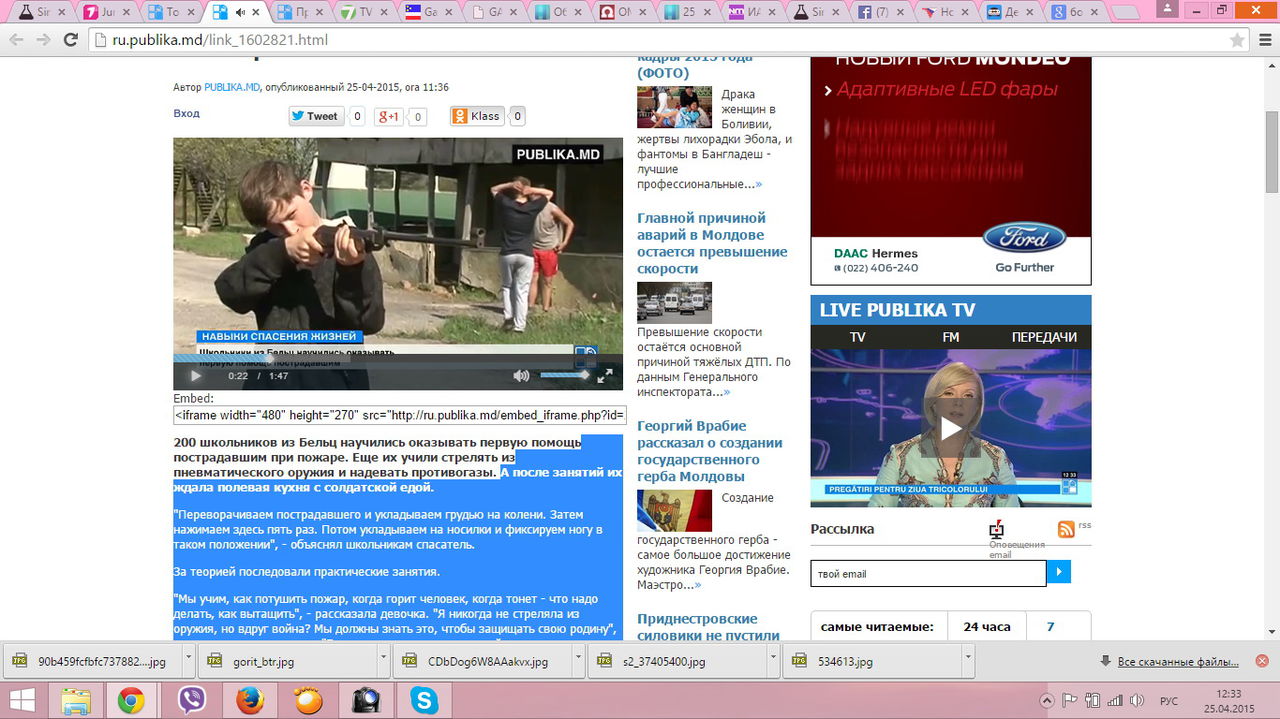Enter fullscreen mode in the video player
Viewport: 1280px width, 719px height.
click(605, 376)
